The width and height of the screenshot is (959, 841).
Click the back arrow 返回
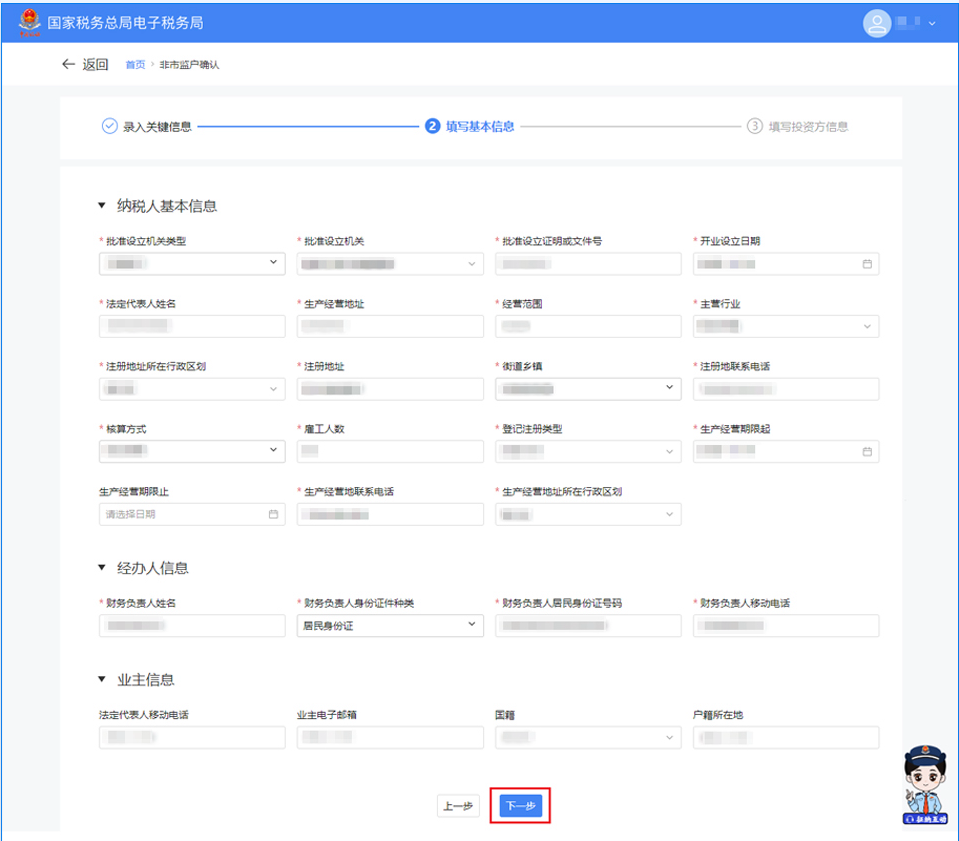coord(84,64)
